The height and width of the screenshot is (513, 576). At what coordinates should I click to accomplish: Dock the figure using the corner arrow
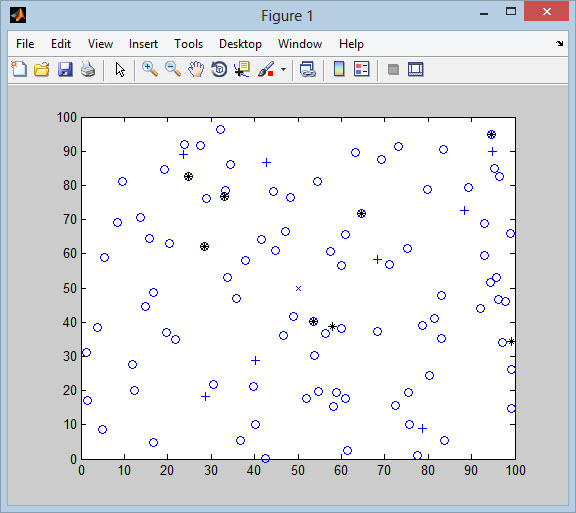tap(559, 44)
